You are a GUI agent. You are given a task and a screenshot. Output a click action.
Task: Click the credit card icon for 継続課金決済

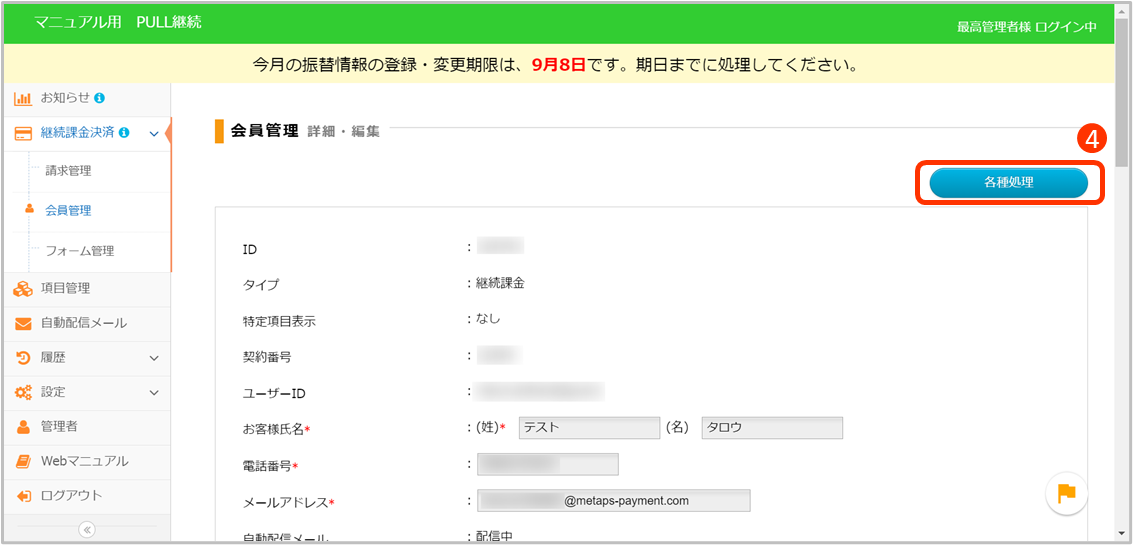click(23, 133)
